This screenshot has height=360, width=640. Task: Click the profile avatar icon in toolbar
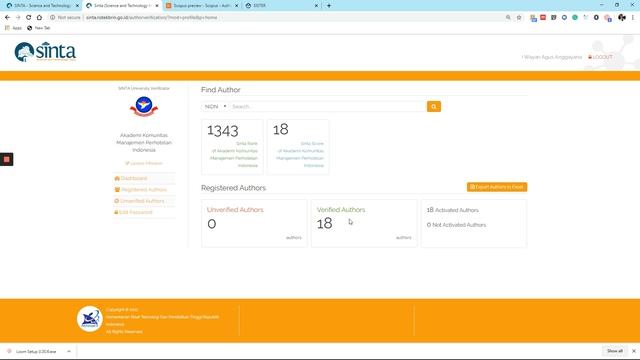coord(622,18)
